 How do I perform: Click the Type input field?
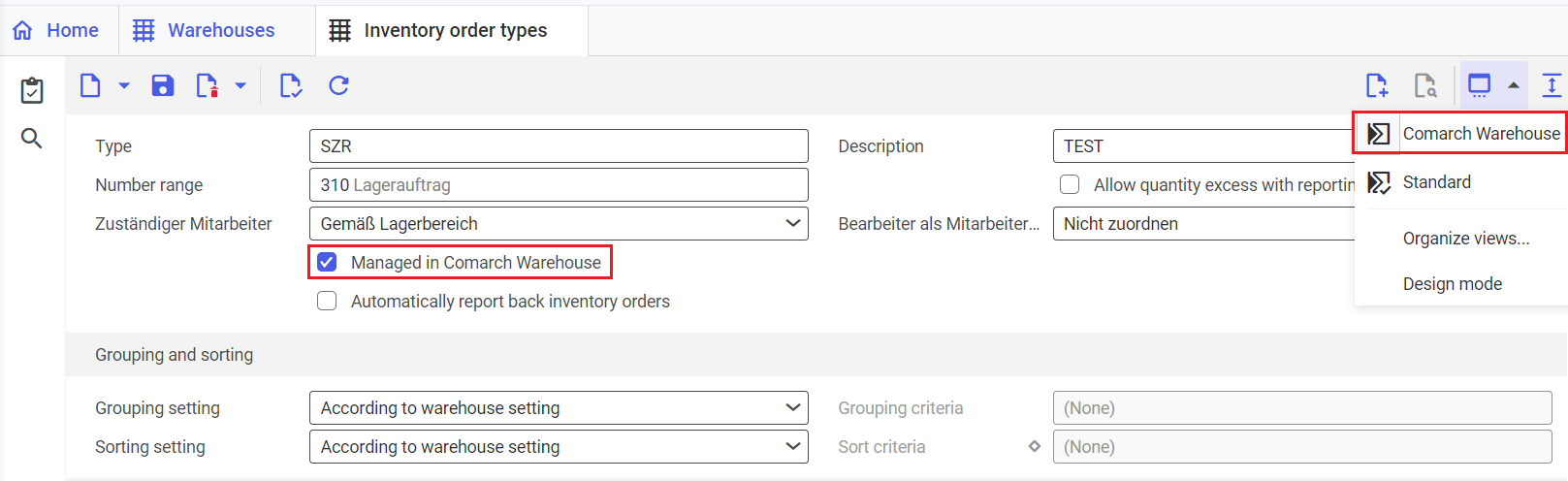tap(559, 145)
